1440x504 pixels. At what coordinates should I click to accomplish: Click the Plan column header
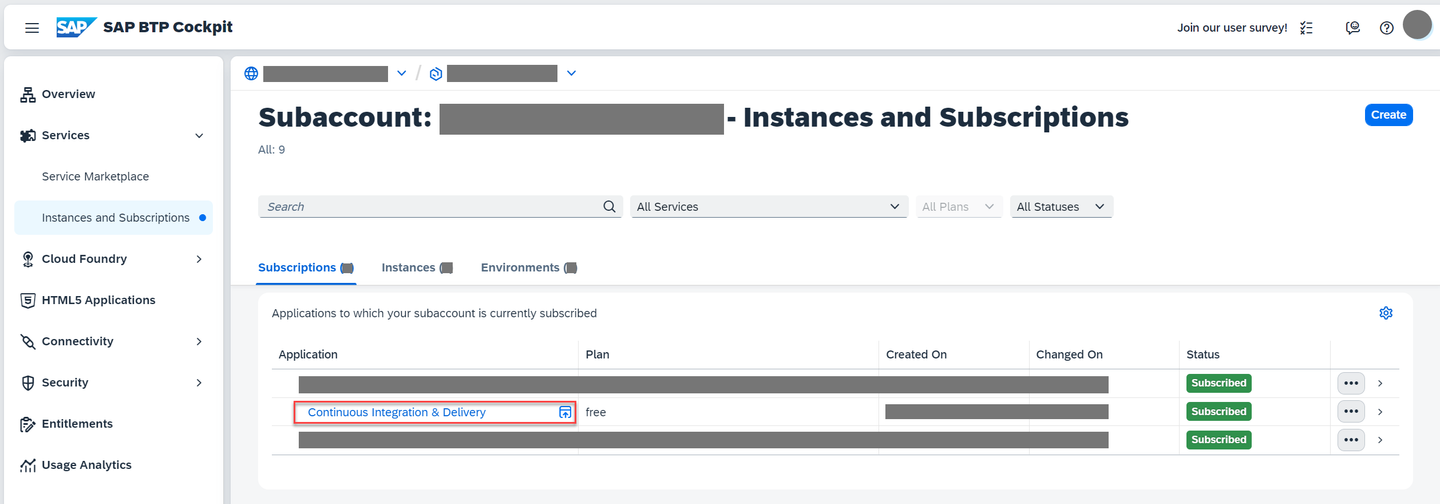tap(597, 355)
